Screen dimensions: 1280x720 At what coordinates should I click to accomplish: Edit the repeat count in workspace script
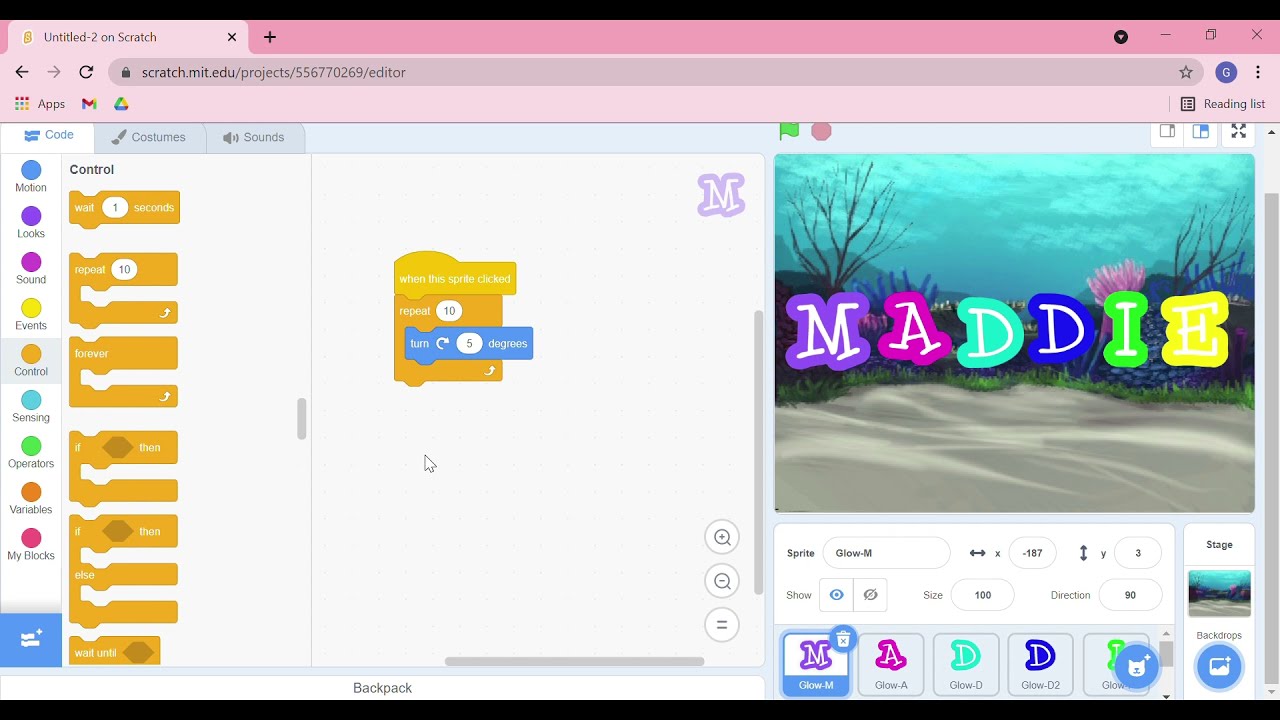pos(449,311)
